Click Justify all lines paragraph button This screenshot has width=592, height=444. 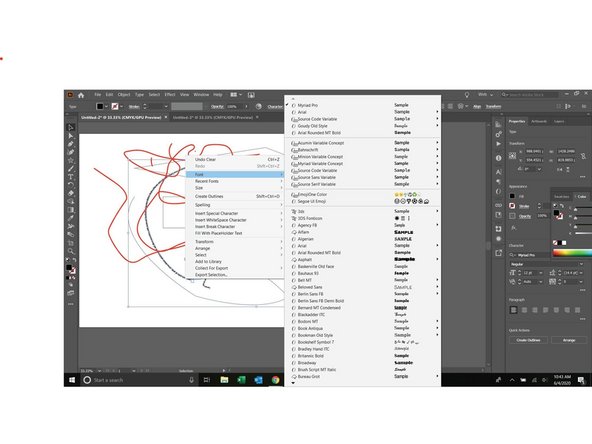[578, 310]
